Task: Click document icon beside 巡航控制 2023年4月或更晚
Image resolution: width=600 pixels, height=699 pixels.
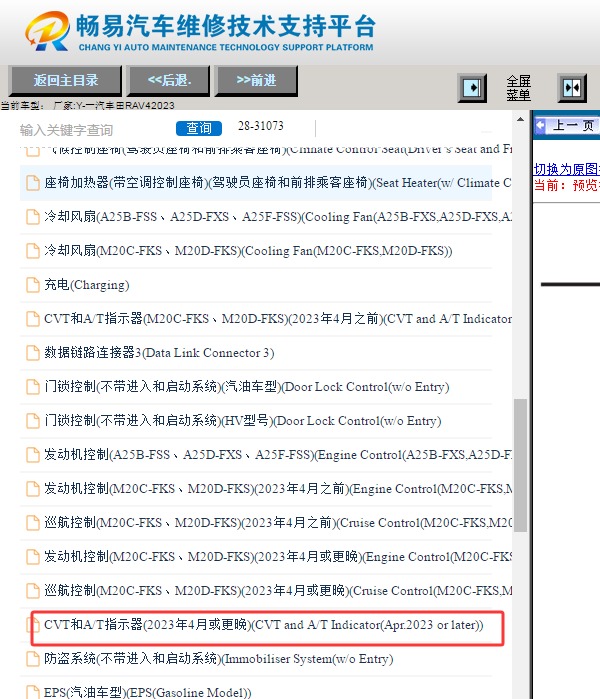Action: 33,591
